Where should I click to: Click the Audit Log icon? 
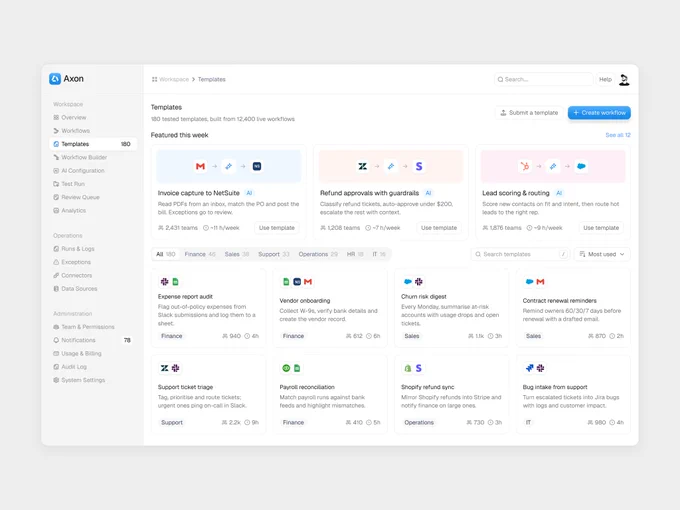click(56, 367)
